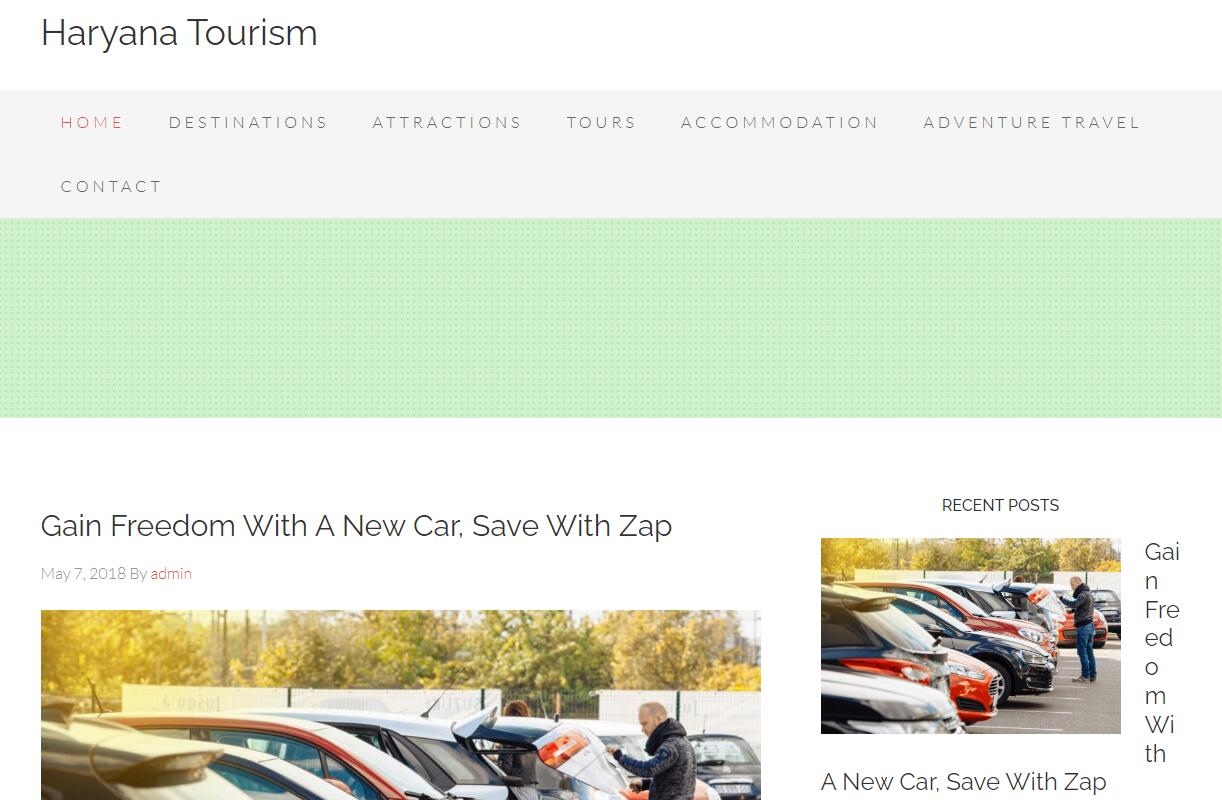Click the May 7, 2018 post date

pos(83,573)
